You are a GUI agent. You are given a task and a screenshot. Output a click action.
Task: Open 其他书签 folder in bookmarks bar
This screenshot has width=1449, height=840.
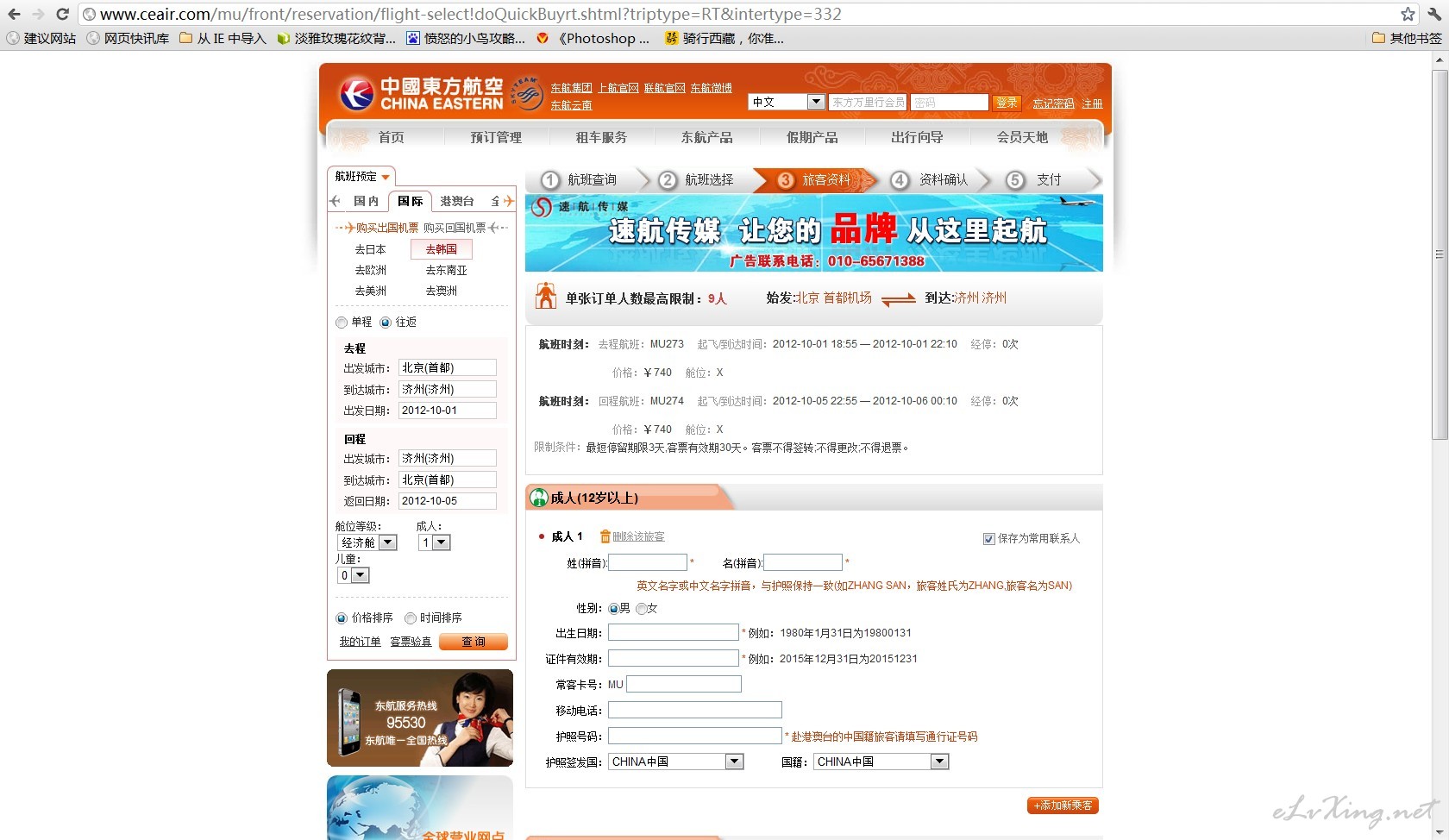[1407, 38]
